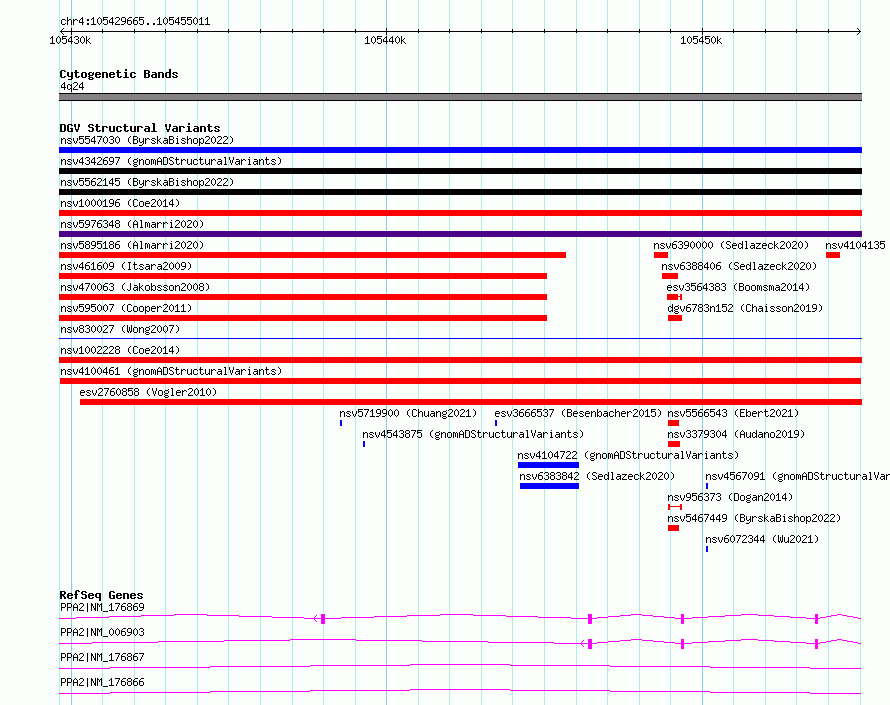Viewport: 890px width, 705px height.
Task: Select nsv5467449 (ByrskaBishop2022) label
Action: click(x=754, y=518)
